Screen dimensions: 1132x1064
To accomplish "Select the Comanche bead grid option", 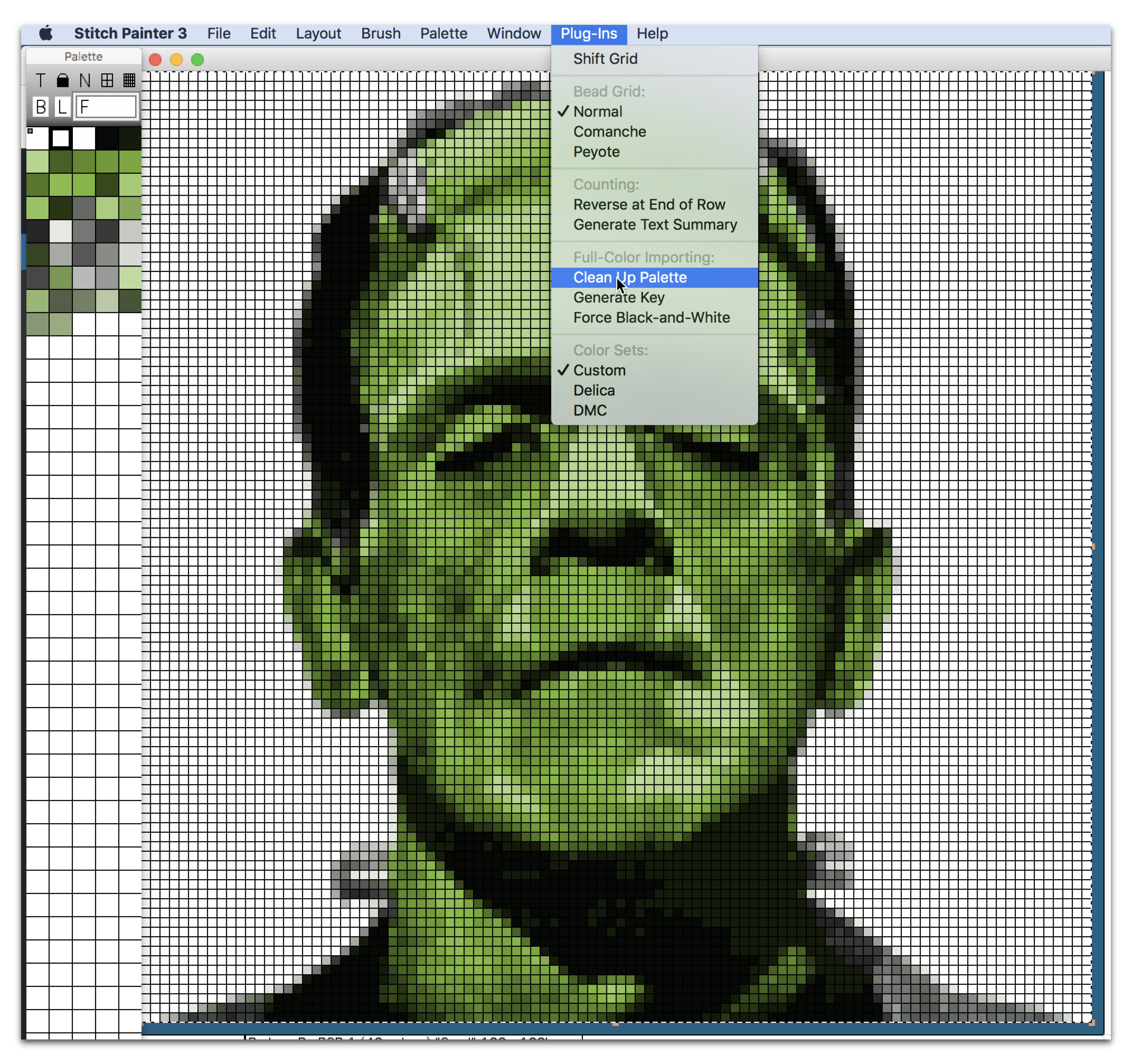I will [655, 131].
